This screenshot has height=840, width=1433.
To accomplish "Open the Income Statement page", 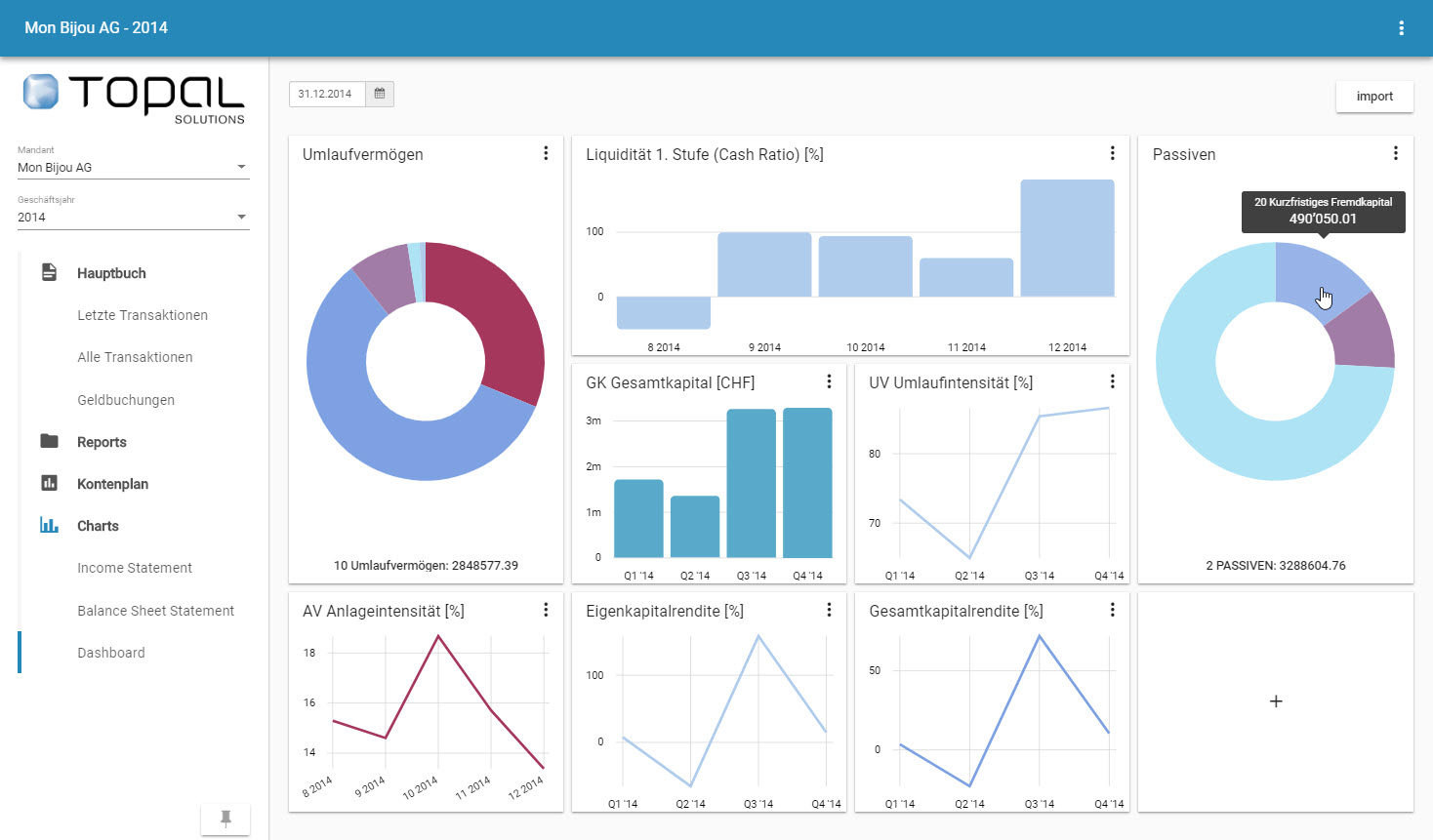I will [135, 568].
